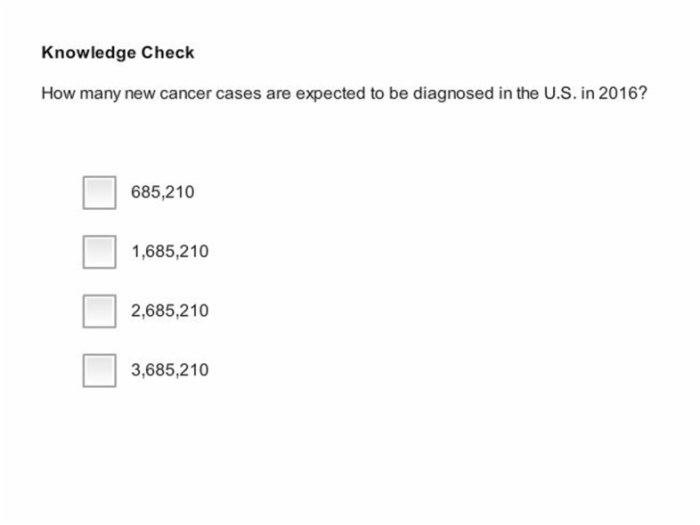Image resolution: width=700 pixels, height=525 pixels.
Task: Enable the third answer choice box
Action: [99, 311]
